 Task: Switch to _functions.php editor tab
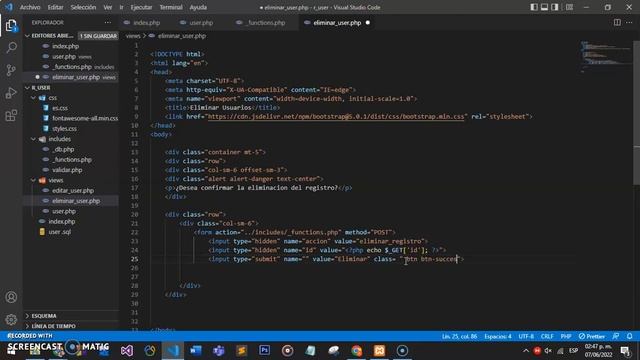(266, 22)
